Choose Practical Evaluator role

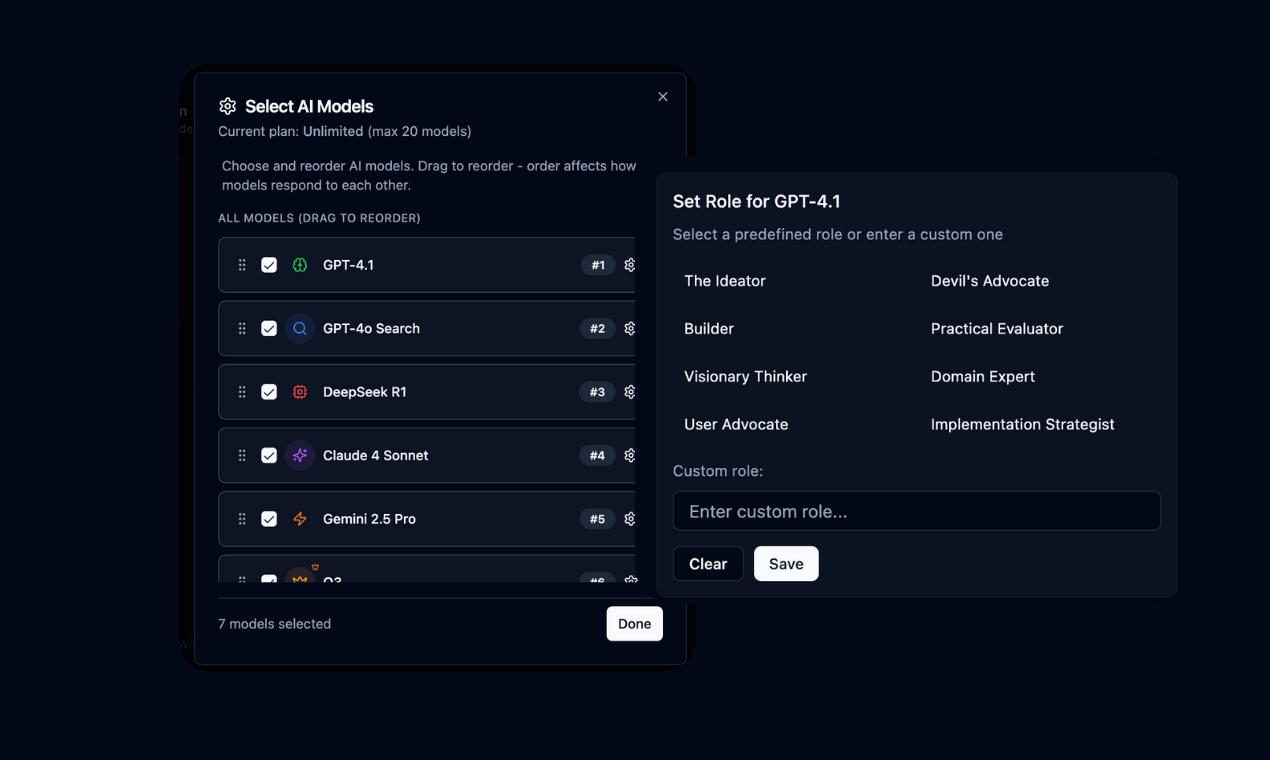997,329
